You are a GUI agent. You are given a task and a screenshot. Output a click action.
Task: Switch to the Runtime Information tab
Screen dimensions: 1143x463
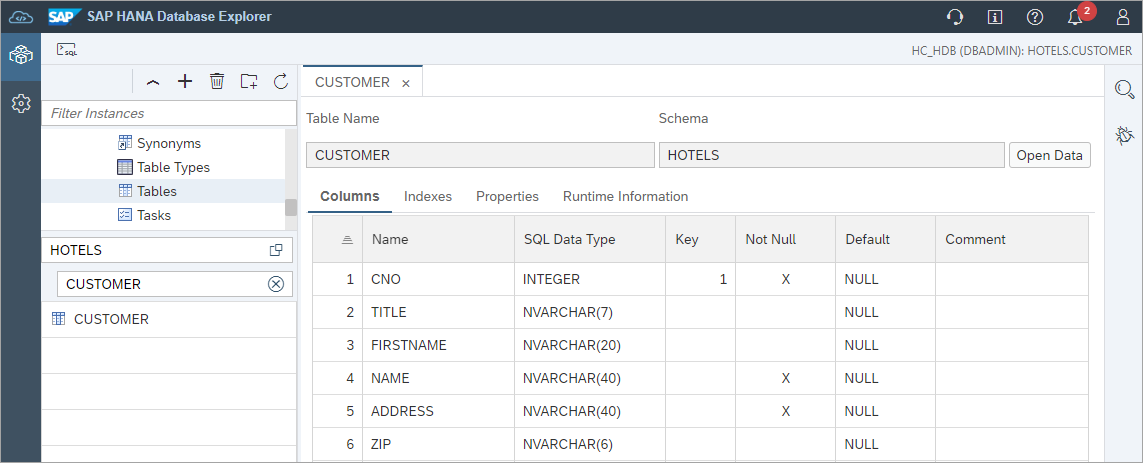[x=625, y=196]
